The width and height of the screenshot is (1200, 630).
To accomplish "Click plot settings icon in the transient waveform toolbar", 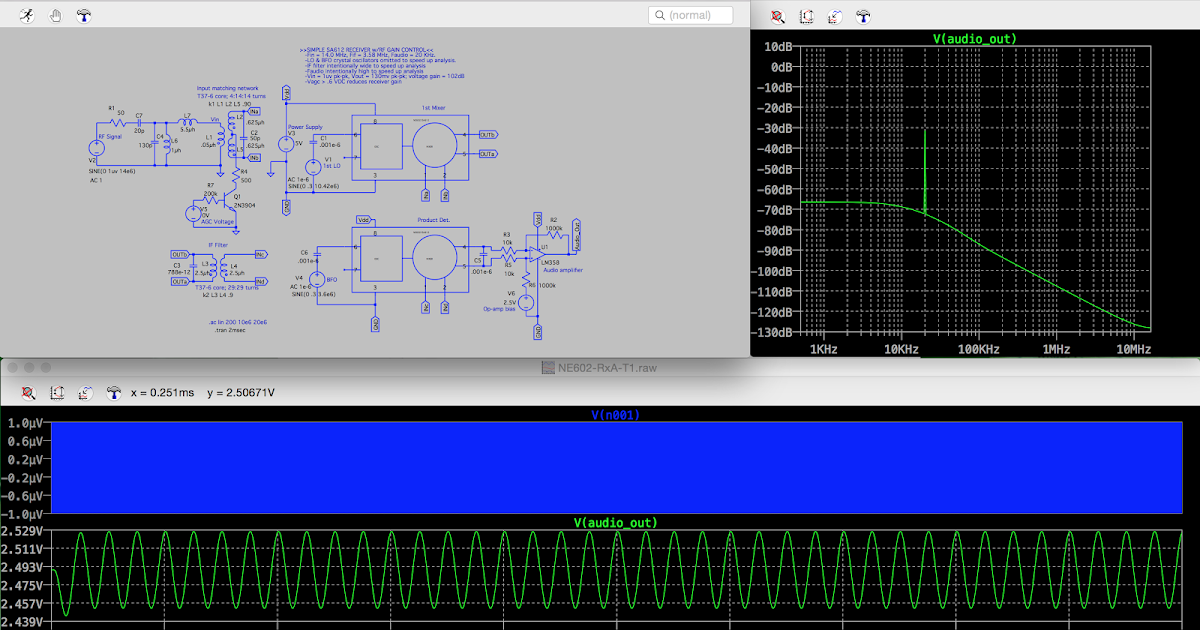I will tap(83, 394).
